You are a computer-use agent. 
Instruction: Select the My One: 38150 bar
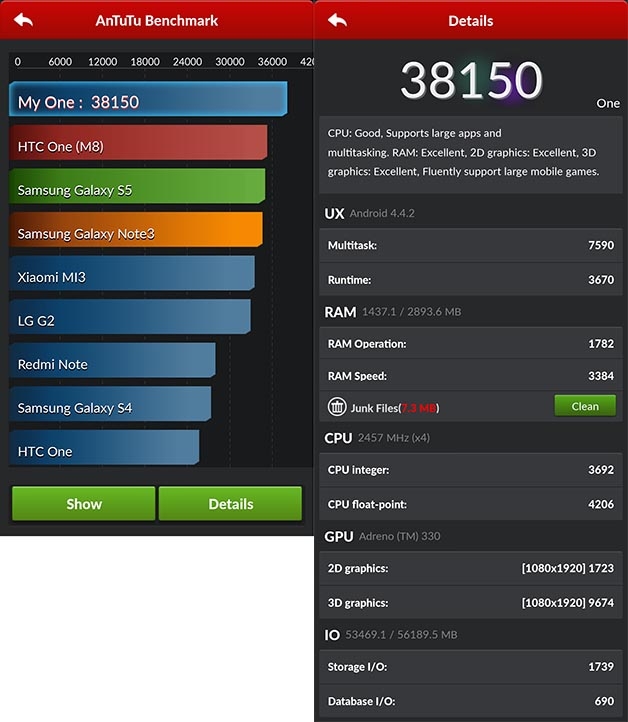pos(148,99)
